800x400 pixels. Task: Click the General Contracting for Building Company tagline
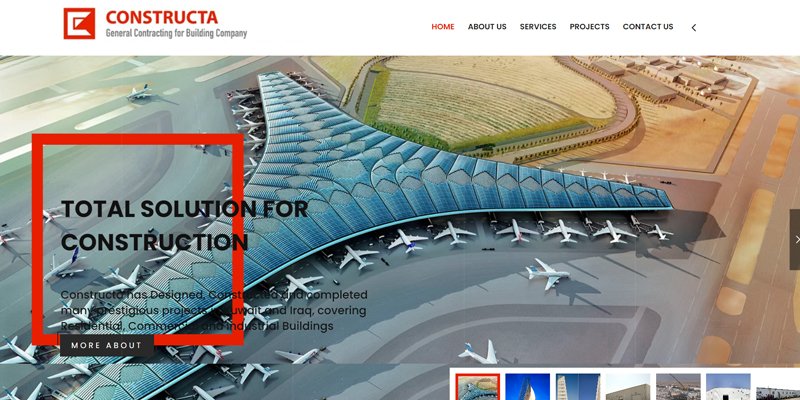click(x=176, y=34)
